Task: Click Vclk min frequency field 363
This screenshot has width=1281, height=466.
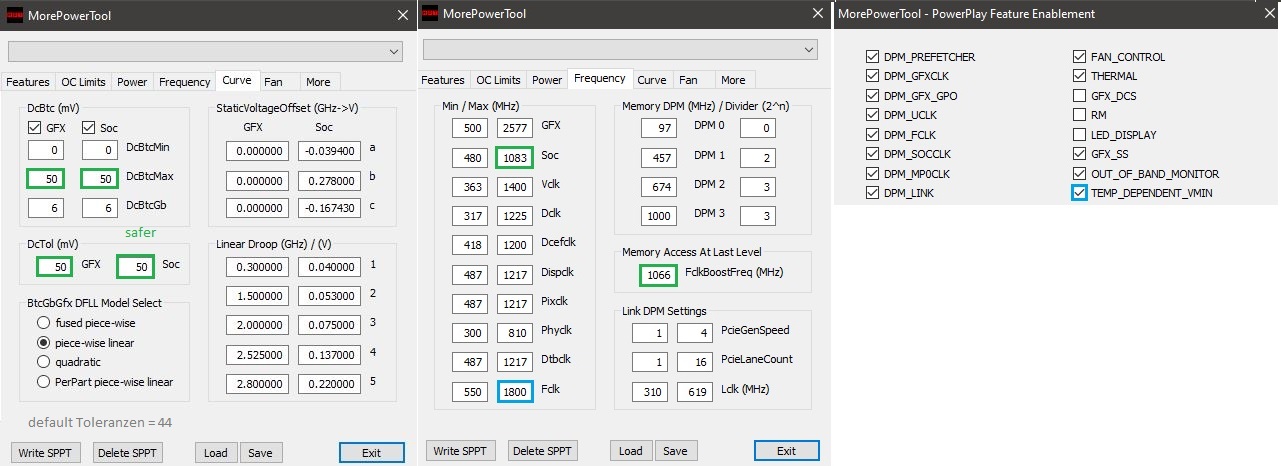Action: [469, 187]
